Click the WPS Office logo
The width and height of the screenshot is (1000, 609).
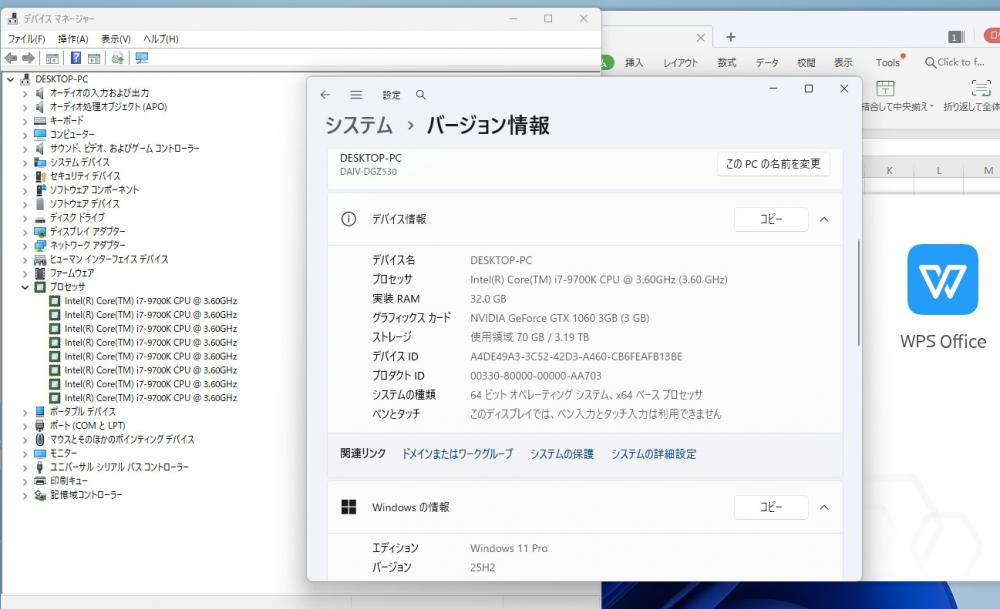pos(943,279)
